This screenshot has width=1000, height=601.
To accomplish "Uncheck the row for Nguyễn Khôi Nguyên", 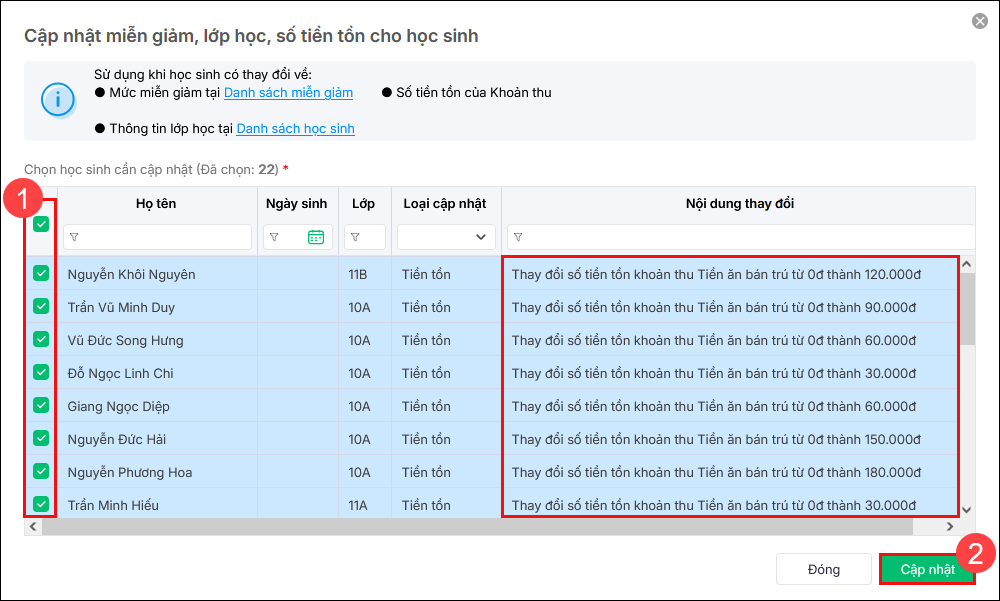I will coord(41,273).
